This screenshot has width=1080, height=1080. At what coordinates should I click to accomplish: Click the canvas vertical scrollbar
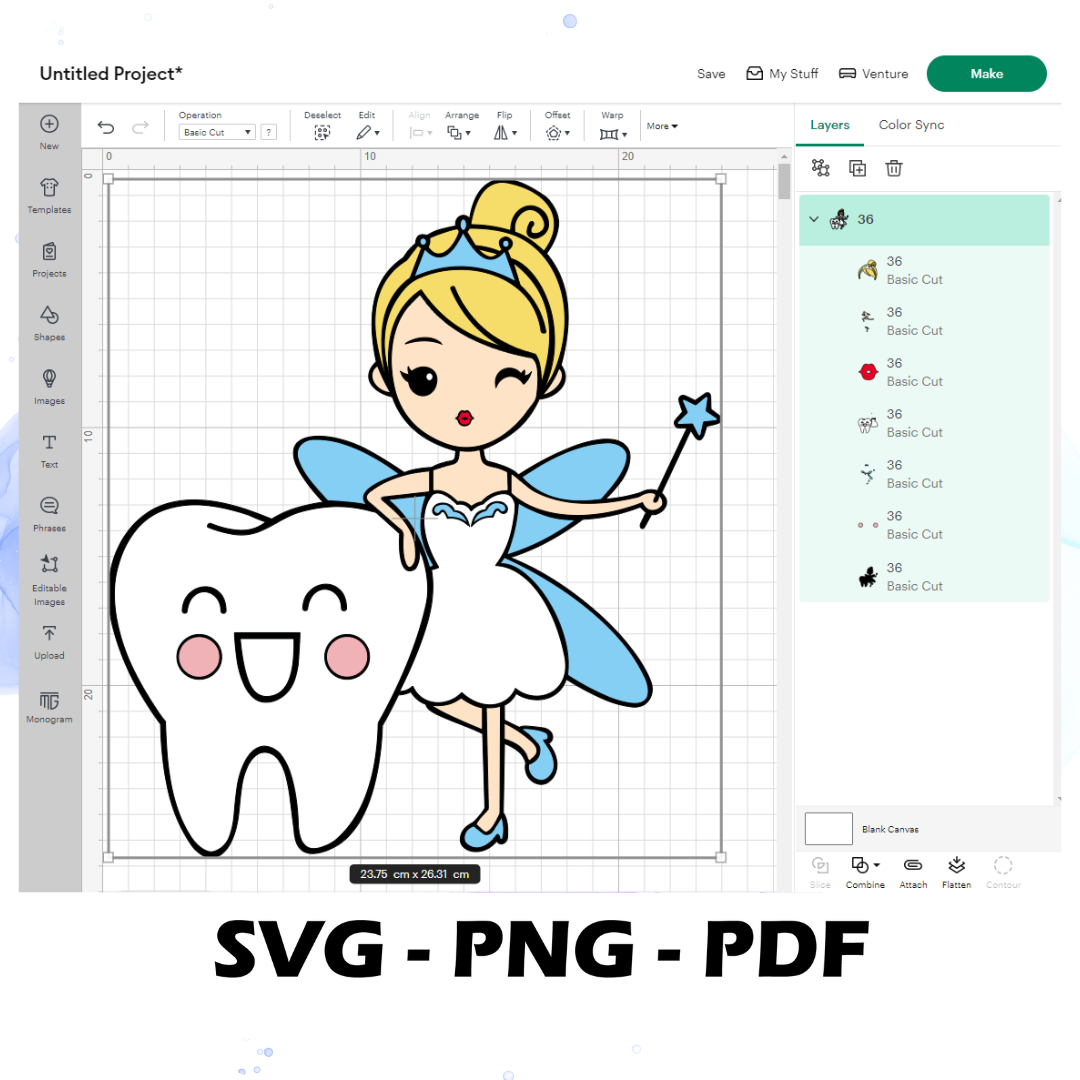[784, 181]
